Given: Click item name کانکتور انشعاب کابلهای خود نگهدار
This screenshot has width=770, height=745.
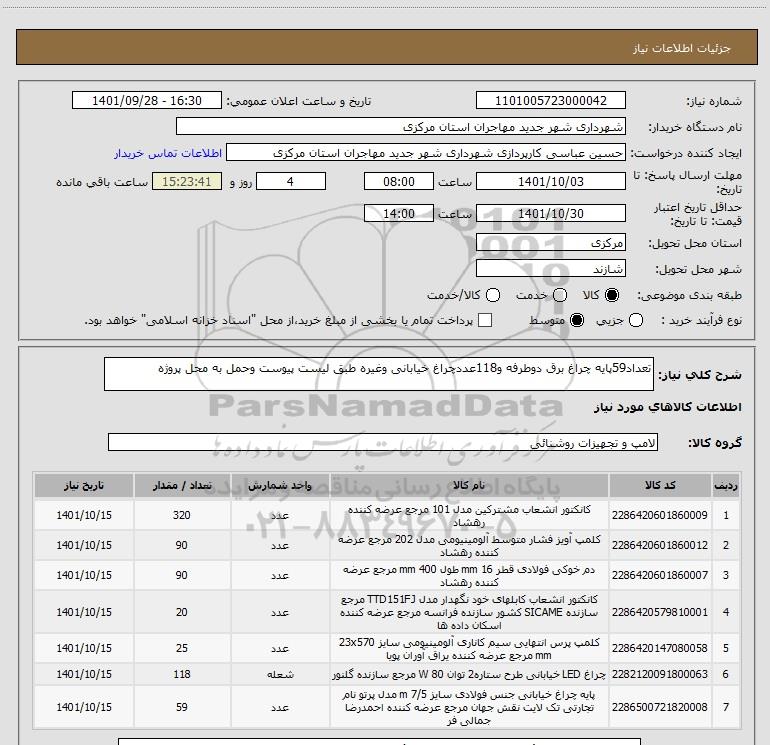Looking at the screenshot, I should tap(469, 612).
